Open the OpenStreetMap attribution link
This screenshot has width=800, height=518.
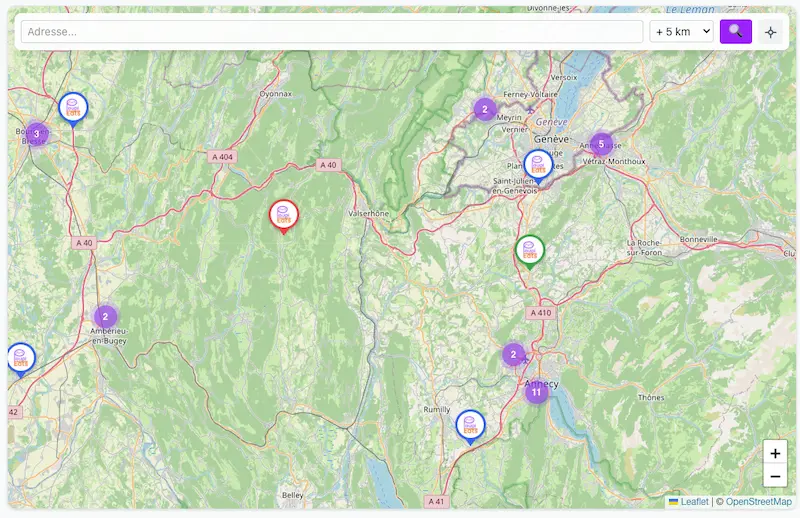(x=758, y=502)
